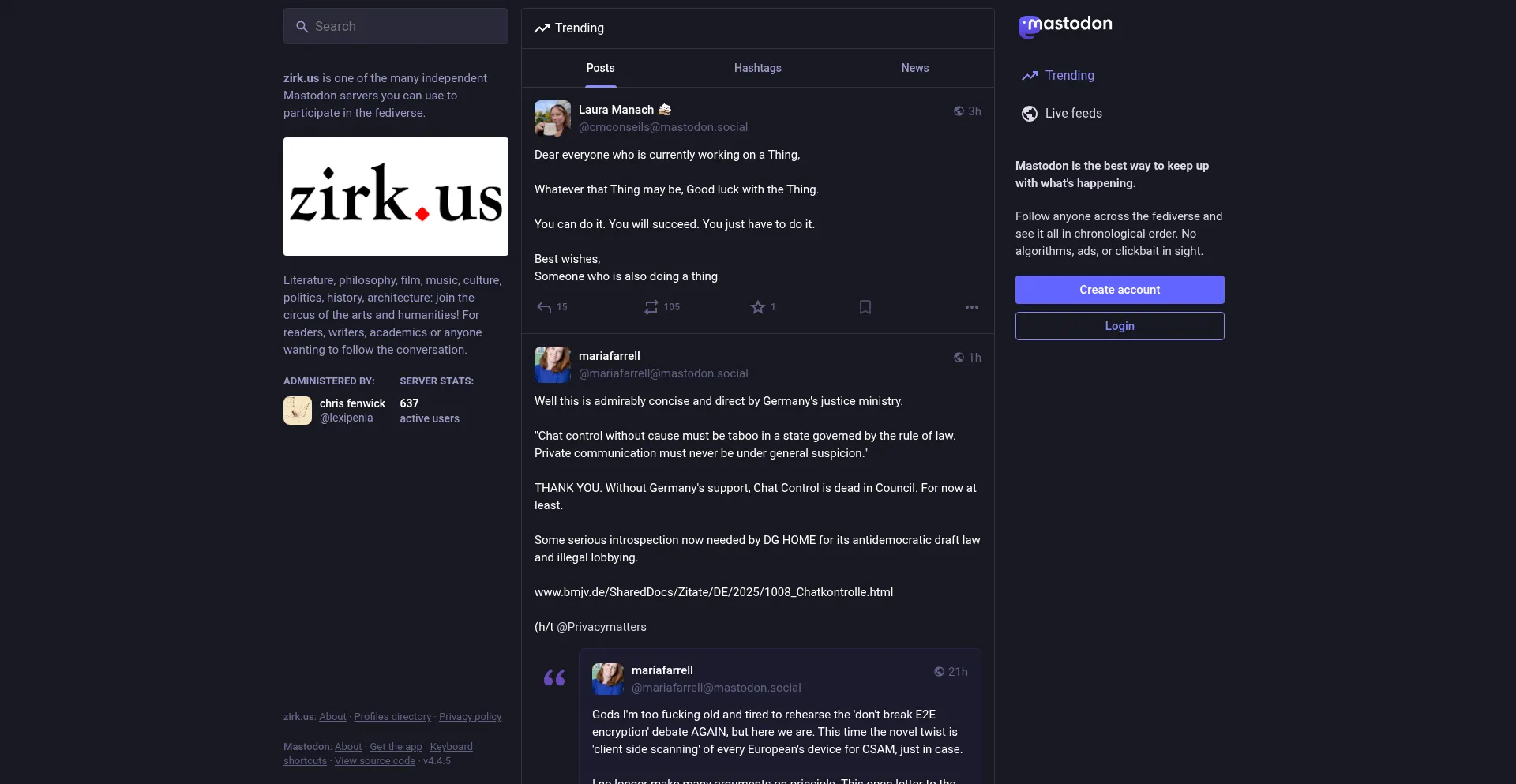Click the Login button
The height and width of the screenshot is (784, 1516).
[x=1120, y=326]
